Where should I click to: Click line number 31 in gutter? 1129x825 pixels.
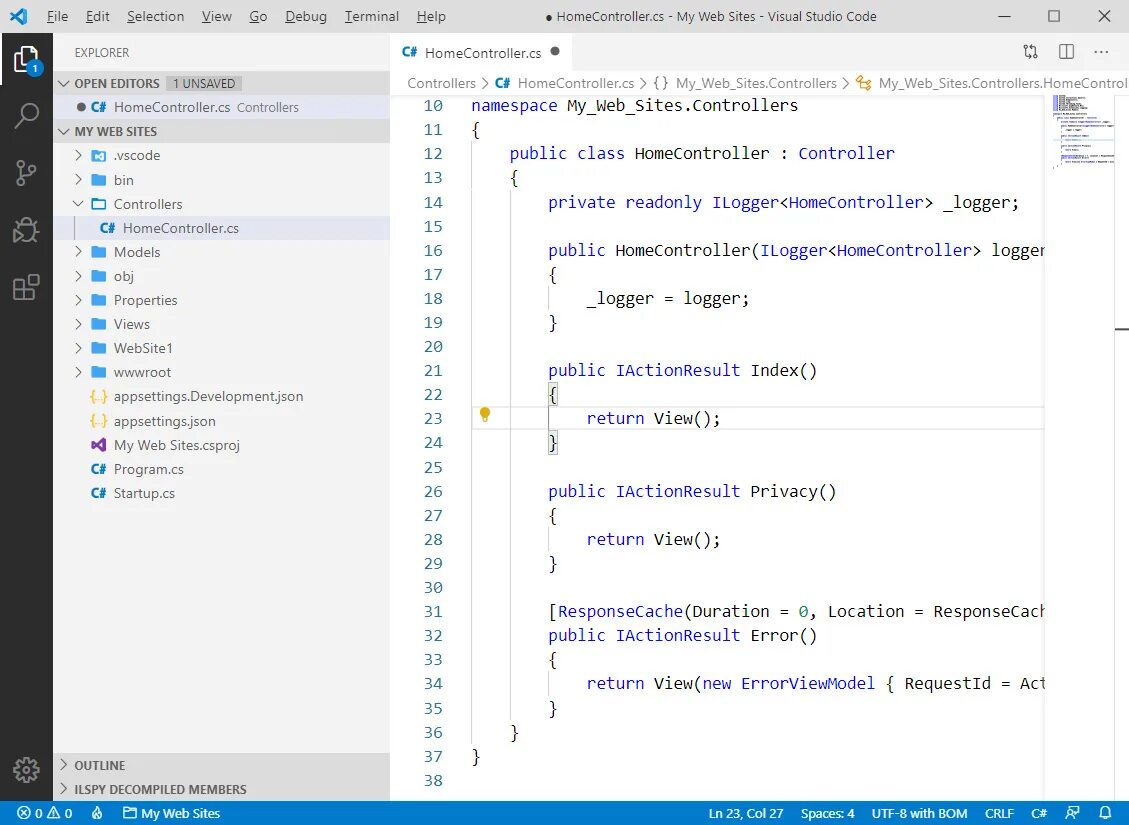coord(433,612)
